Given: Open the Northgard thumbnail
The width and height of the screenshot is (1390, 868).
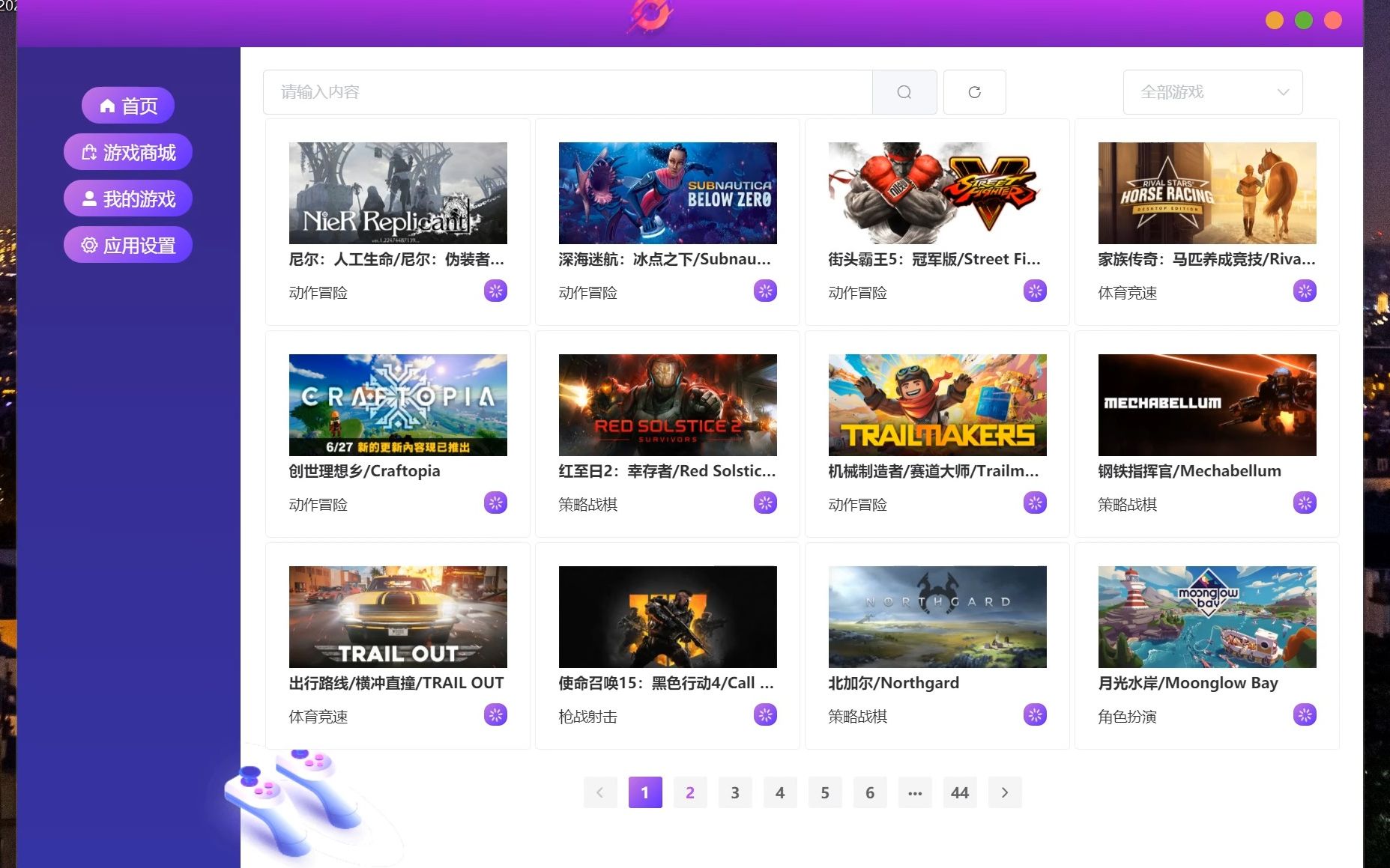Looking at the screenshot, I should [x=937, y=617].
